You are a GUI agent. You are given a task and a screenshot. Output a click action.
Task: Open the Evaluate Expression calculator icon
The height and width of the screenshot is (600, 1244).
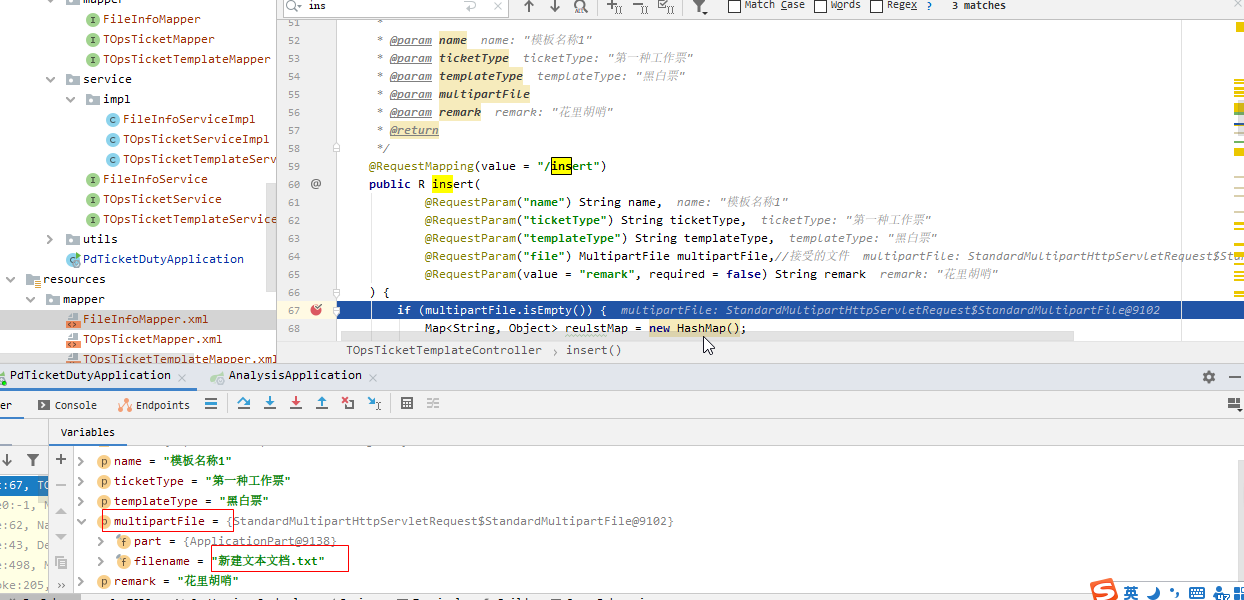[407, 404]
